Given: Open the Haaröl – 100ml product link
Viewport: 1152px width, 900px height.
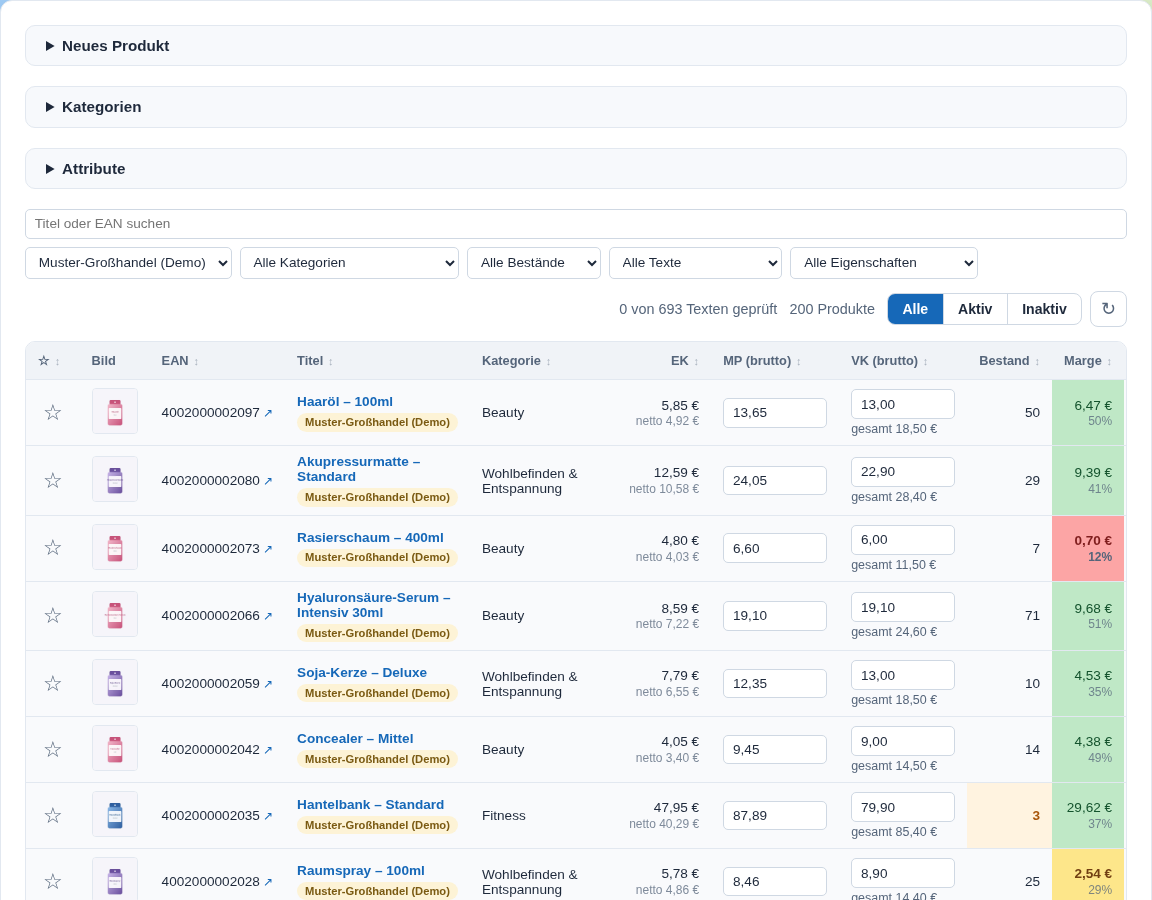Looking at the screenshot, I should pos(345,402).
